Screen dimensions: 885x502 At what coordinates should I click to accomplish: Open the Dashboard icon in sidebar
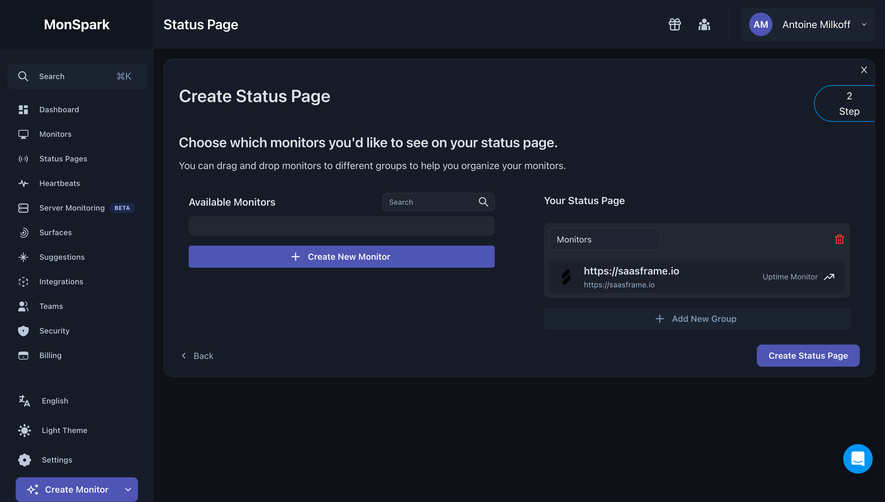[23, 110]
